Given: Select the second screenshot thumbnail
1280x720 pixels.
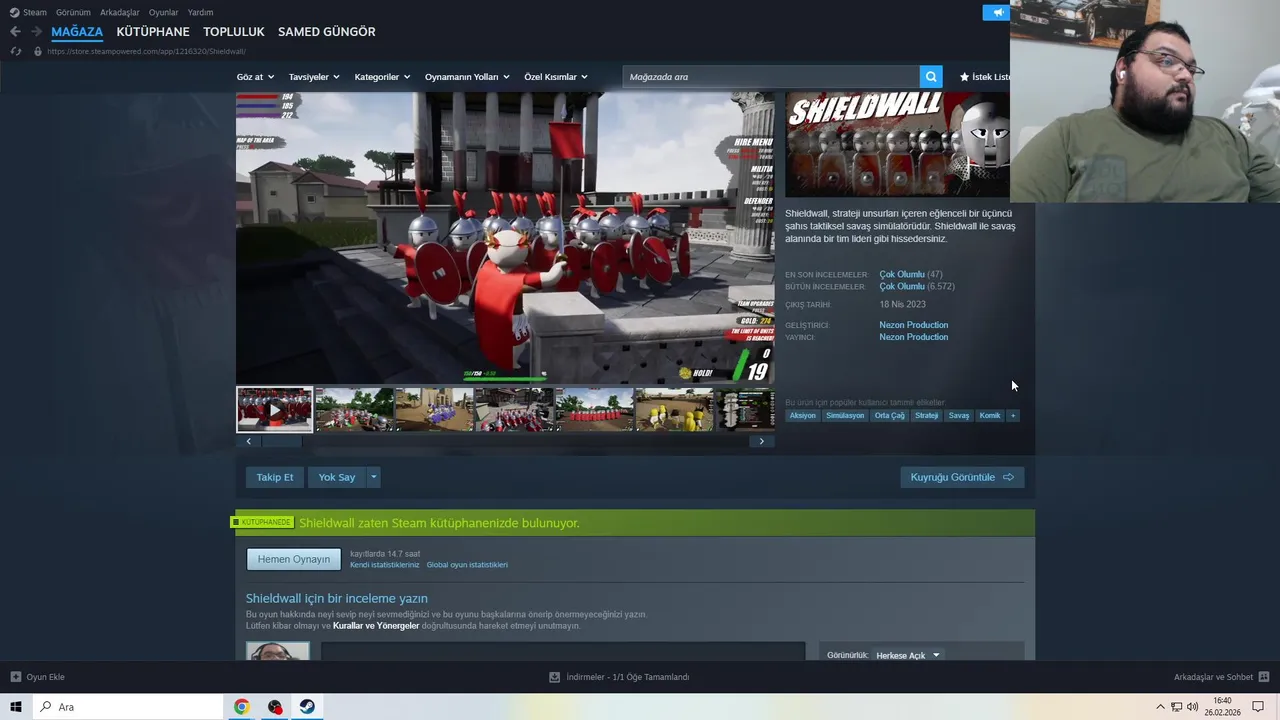Looking at the screenshot, I should coord(354,410).
